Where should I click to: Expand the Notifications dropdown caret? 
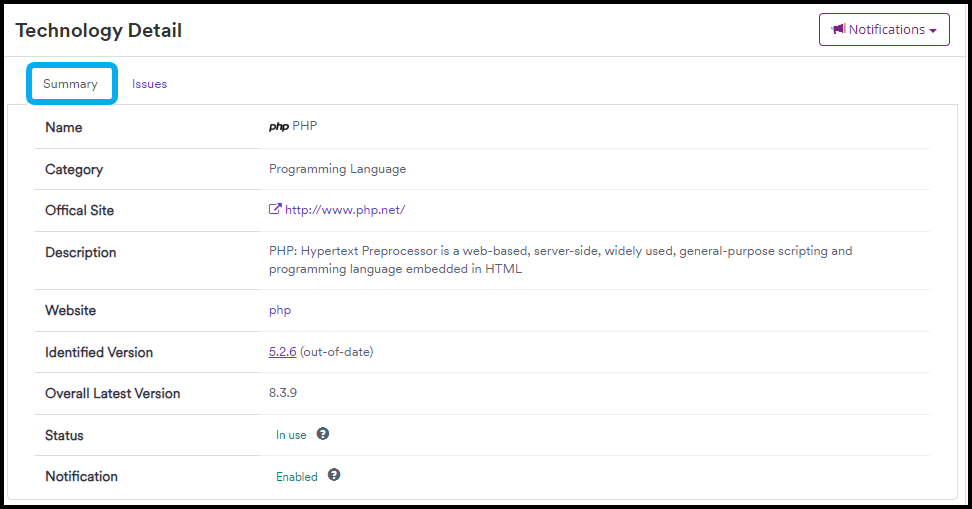933,31
